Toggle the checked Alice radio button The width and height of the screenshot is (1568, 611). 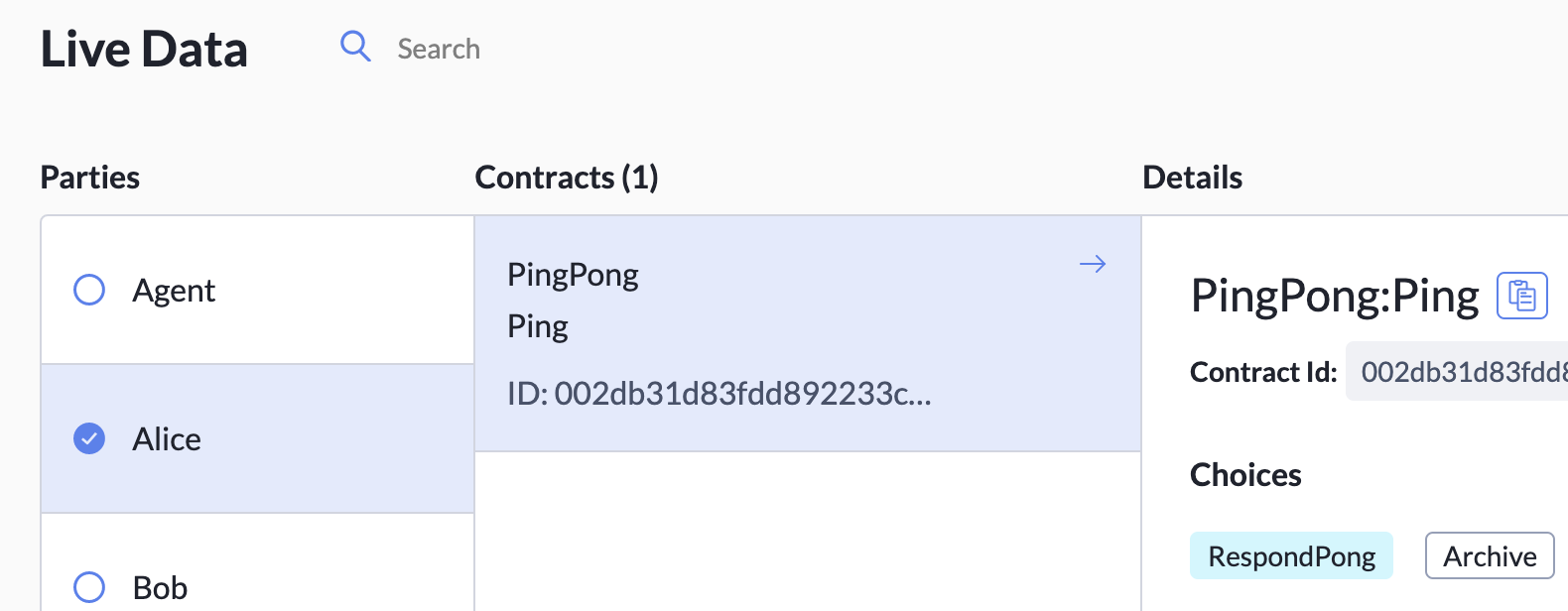[89, 438]
